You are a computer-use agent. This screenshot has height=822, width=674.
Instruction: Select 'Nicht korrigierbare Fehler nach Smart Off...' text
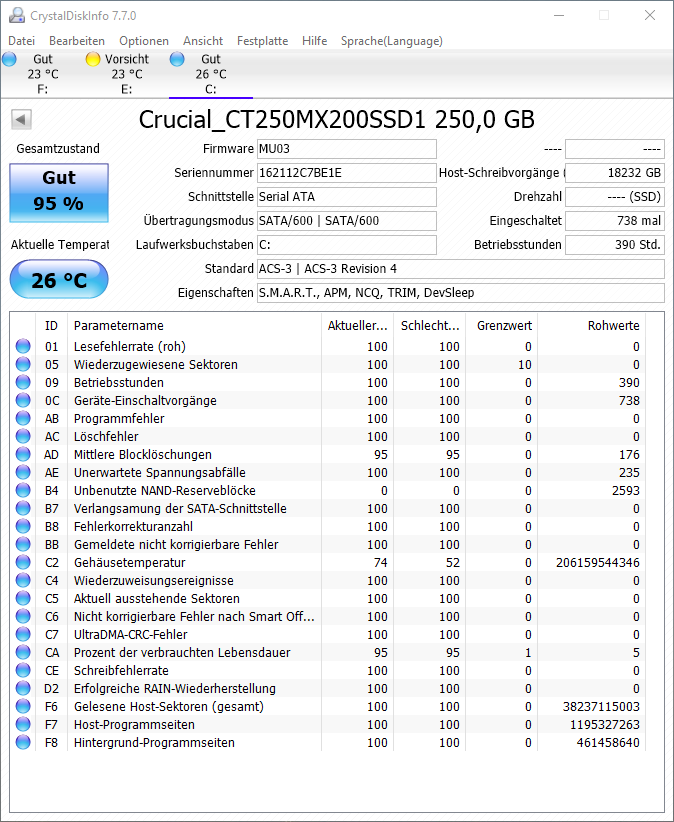coord(194,616)
